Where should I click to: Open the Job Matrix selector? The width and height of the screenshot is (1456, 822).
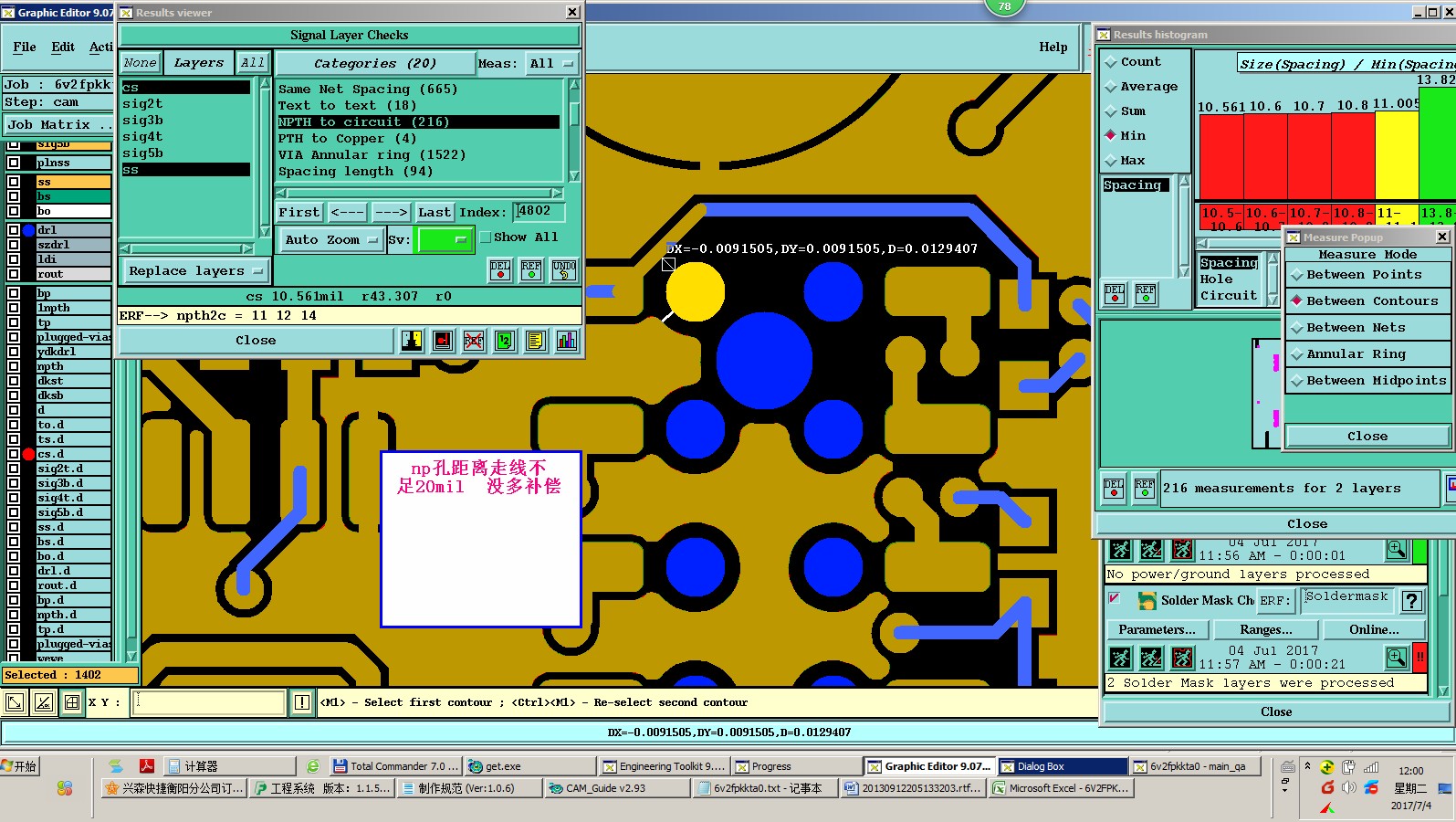pyautogui.click(x=58, y=125)
